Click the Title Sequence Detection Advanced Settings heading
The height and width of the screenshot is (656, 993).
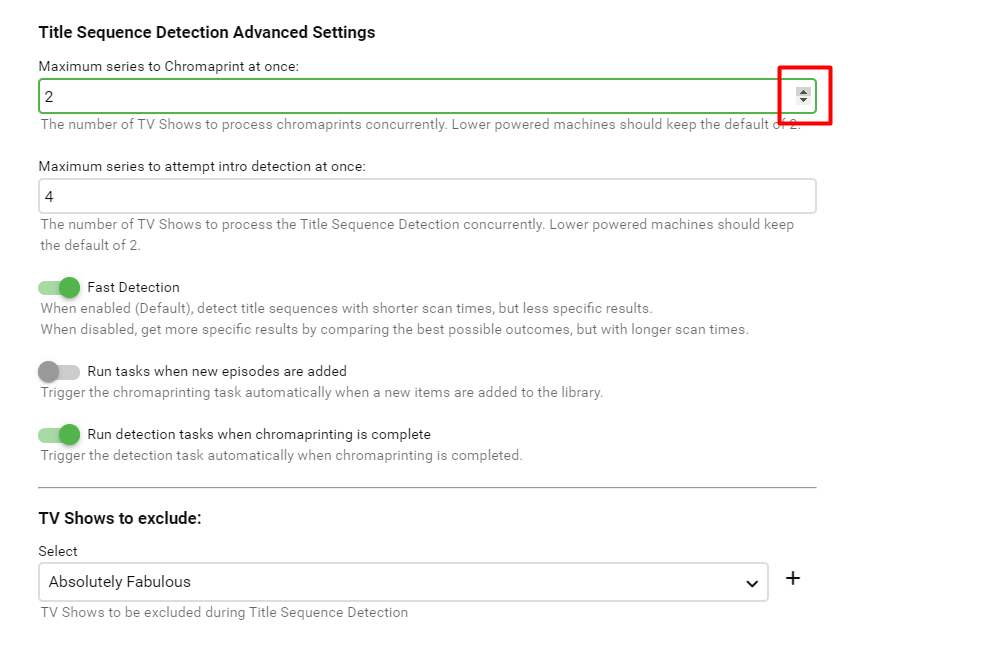(x=207, y=32)
